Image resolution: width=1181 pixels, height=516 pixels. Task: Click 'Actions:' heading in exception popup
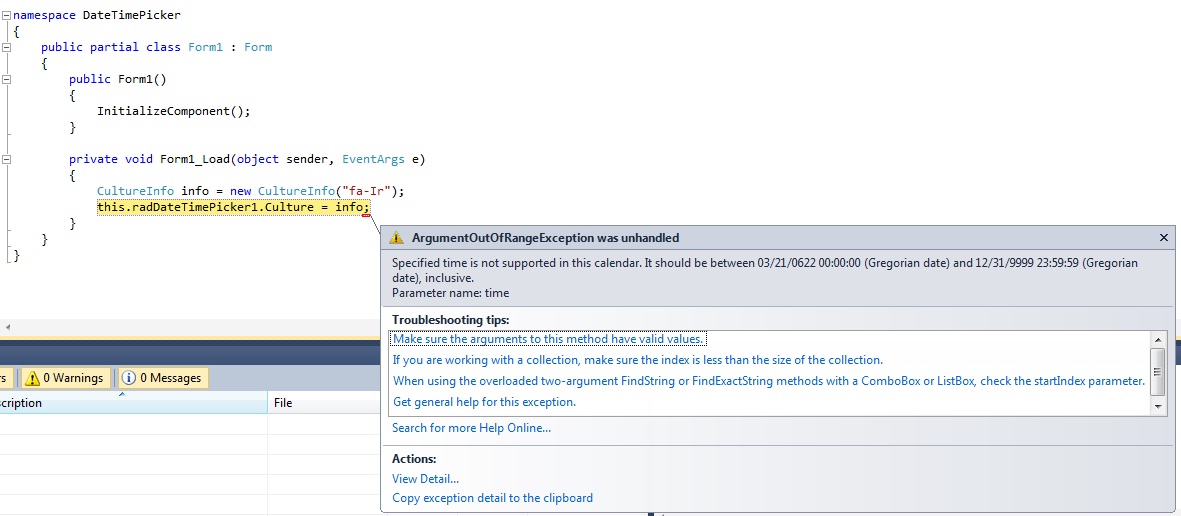click(414, 459)
